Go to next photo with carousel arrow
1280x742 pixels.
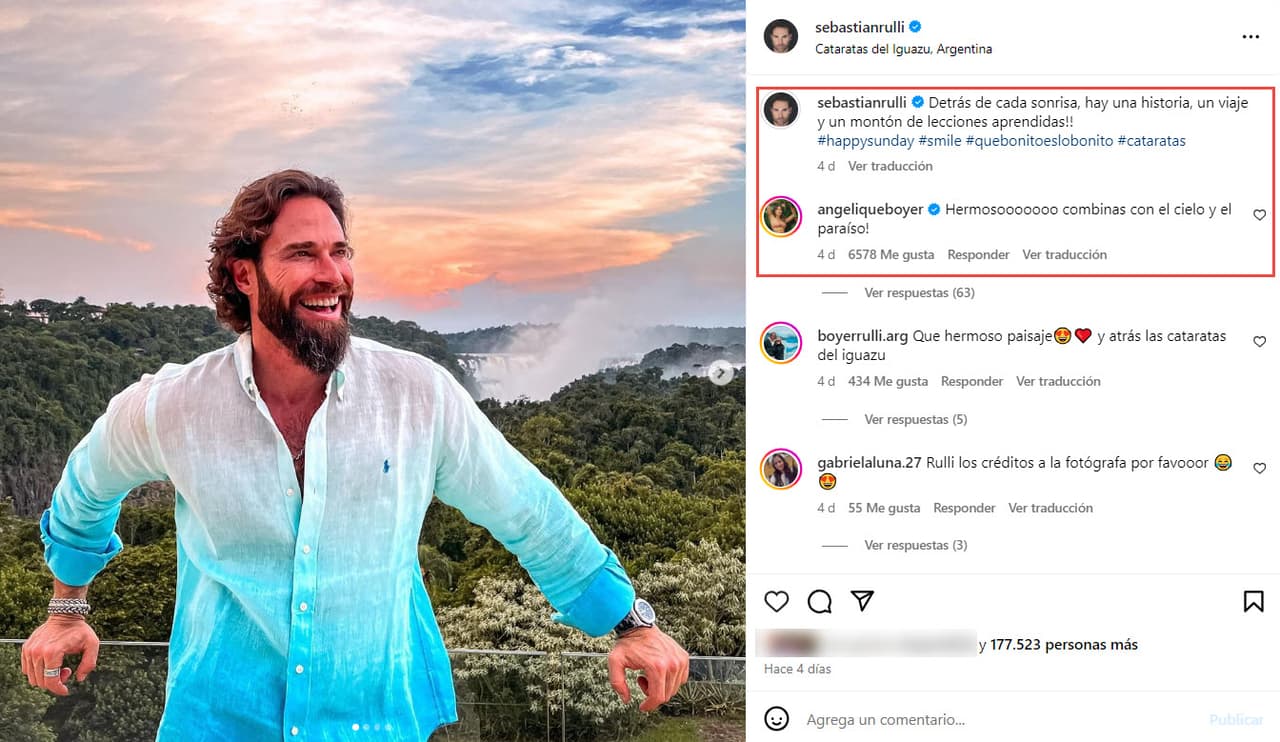[x=721, y=373]
